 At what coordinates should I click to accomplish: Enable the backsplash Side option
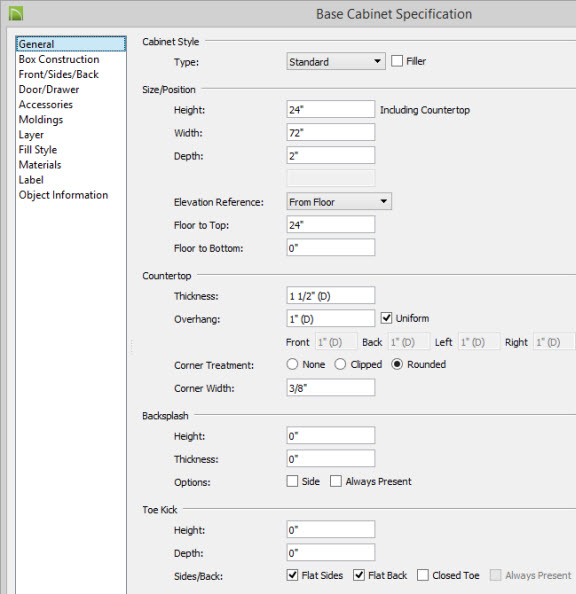(292, 481)
